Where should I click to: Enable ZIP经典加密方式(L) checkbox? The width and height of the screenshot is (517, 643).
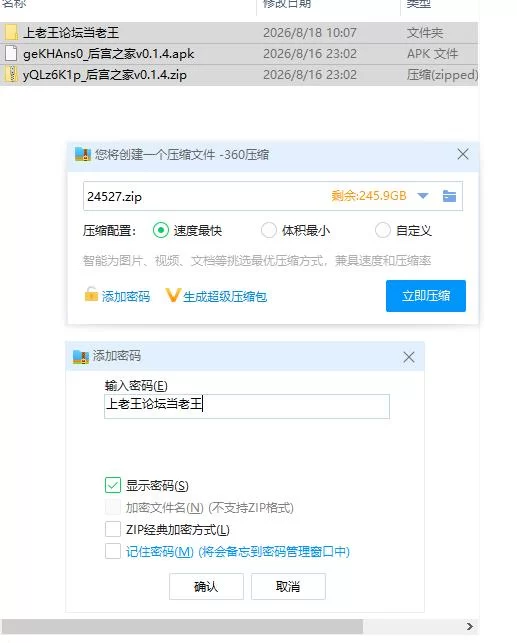click(x=113, y=529)
